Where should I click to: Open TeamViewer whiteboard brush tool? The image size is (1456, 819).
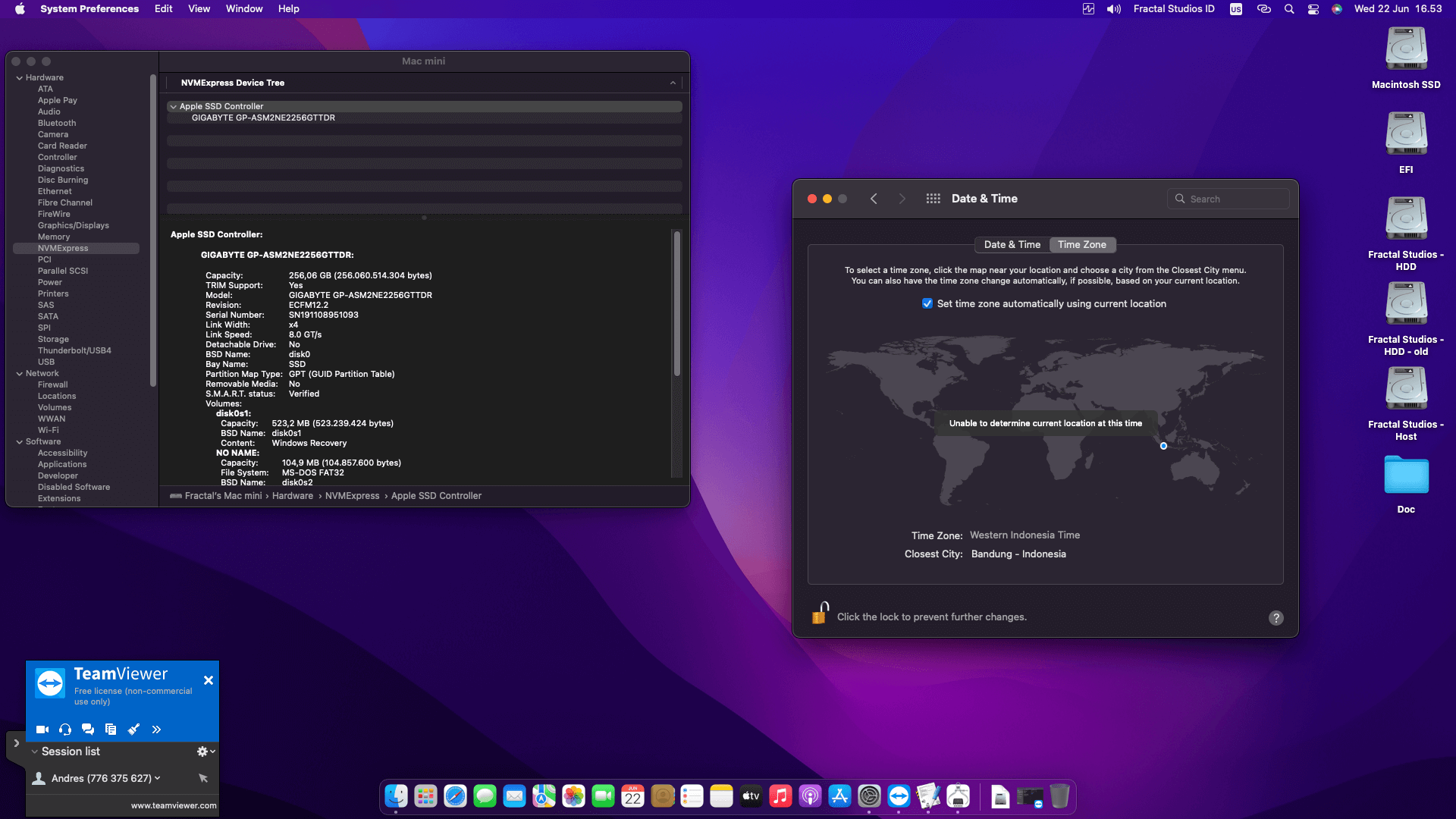[x=133, y=730]
